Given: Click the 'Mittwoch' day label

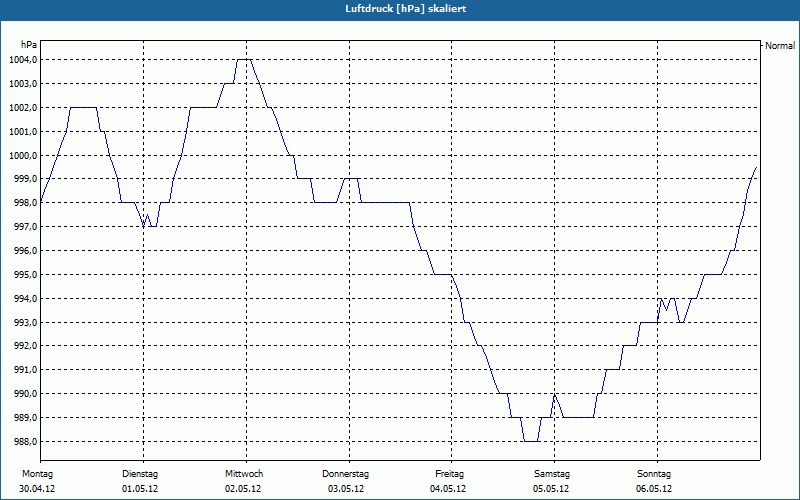Looking at the screenshot, I should click(244, 474).
